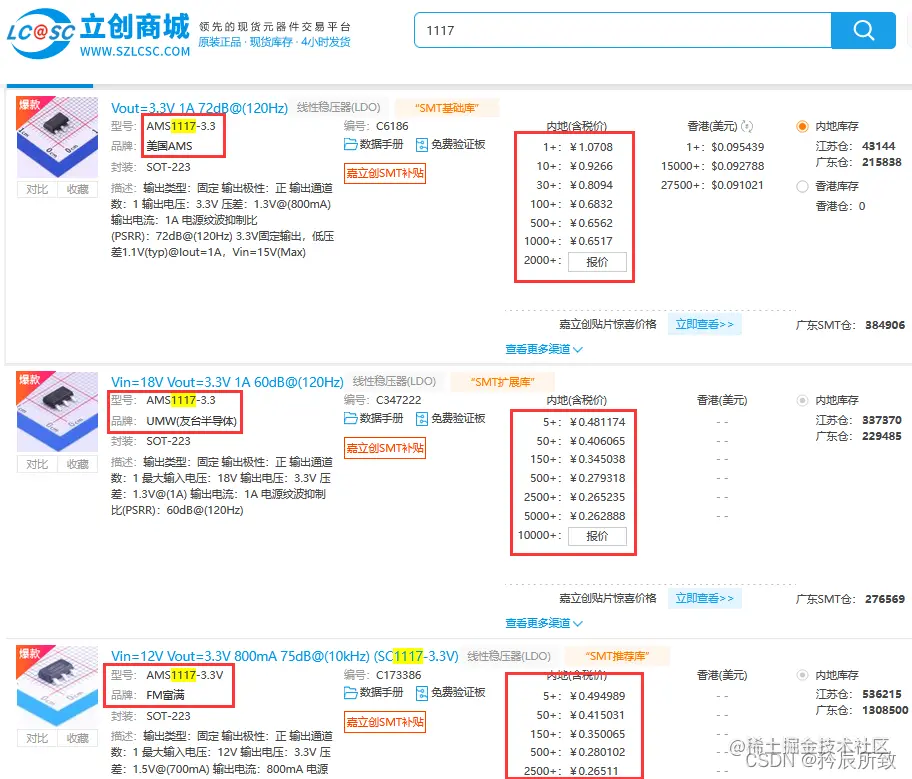Click the blue search magnifier icon
The image size is (912, 779).
point(862,31)
